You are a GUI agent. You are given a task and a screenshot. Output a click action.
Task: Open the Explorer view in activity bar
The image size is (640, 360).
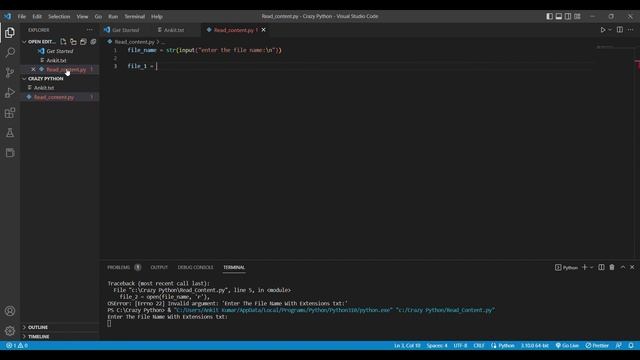click(10, 33)
